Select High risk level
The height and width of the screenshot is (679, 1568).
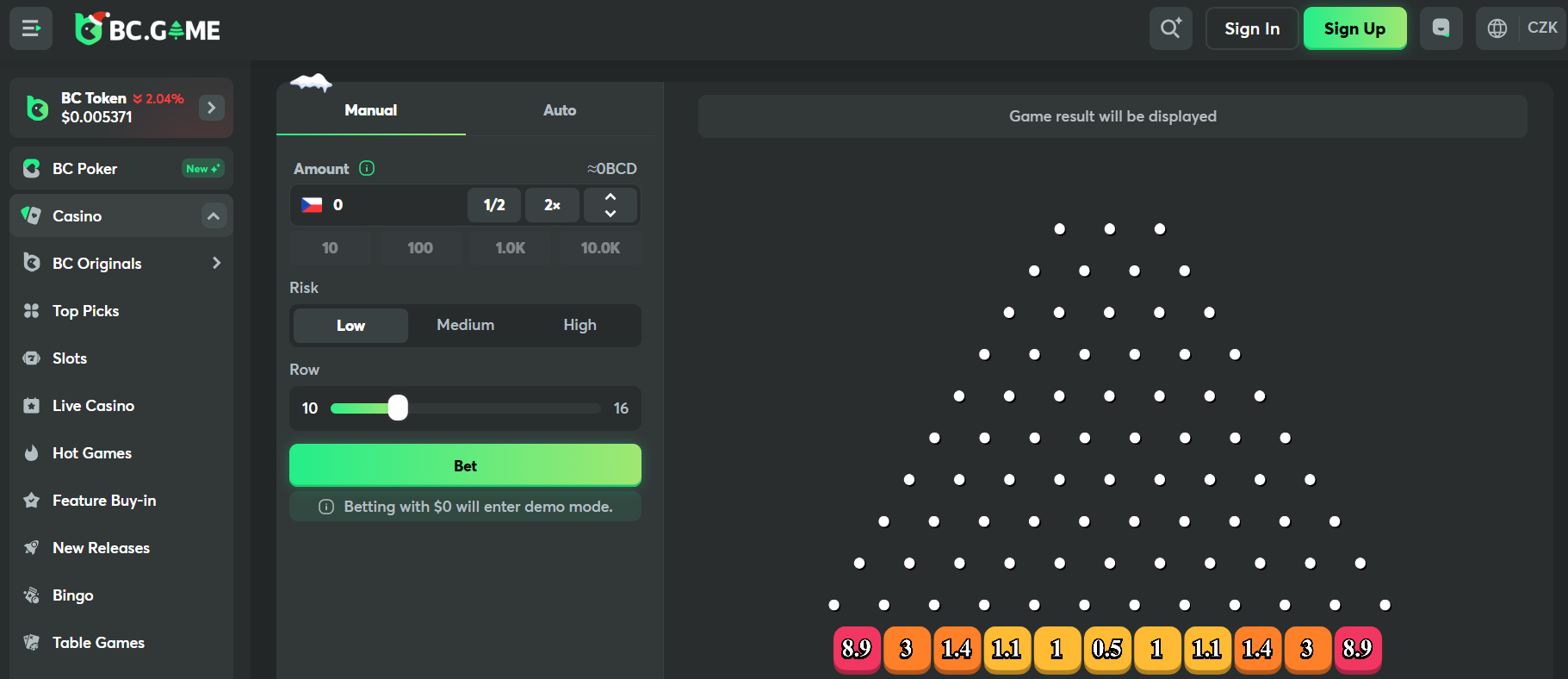(579, 325)
